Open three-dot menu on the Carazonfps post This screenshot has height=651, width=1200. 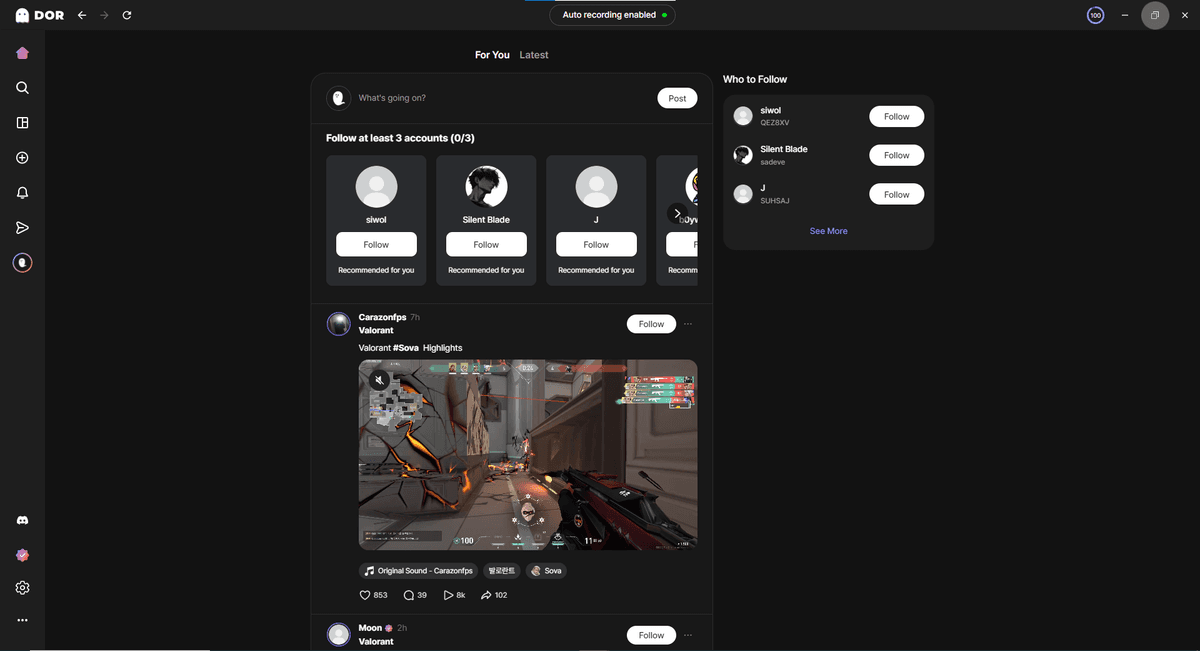tap(688, 324)
